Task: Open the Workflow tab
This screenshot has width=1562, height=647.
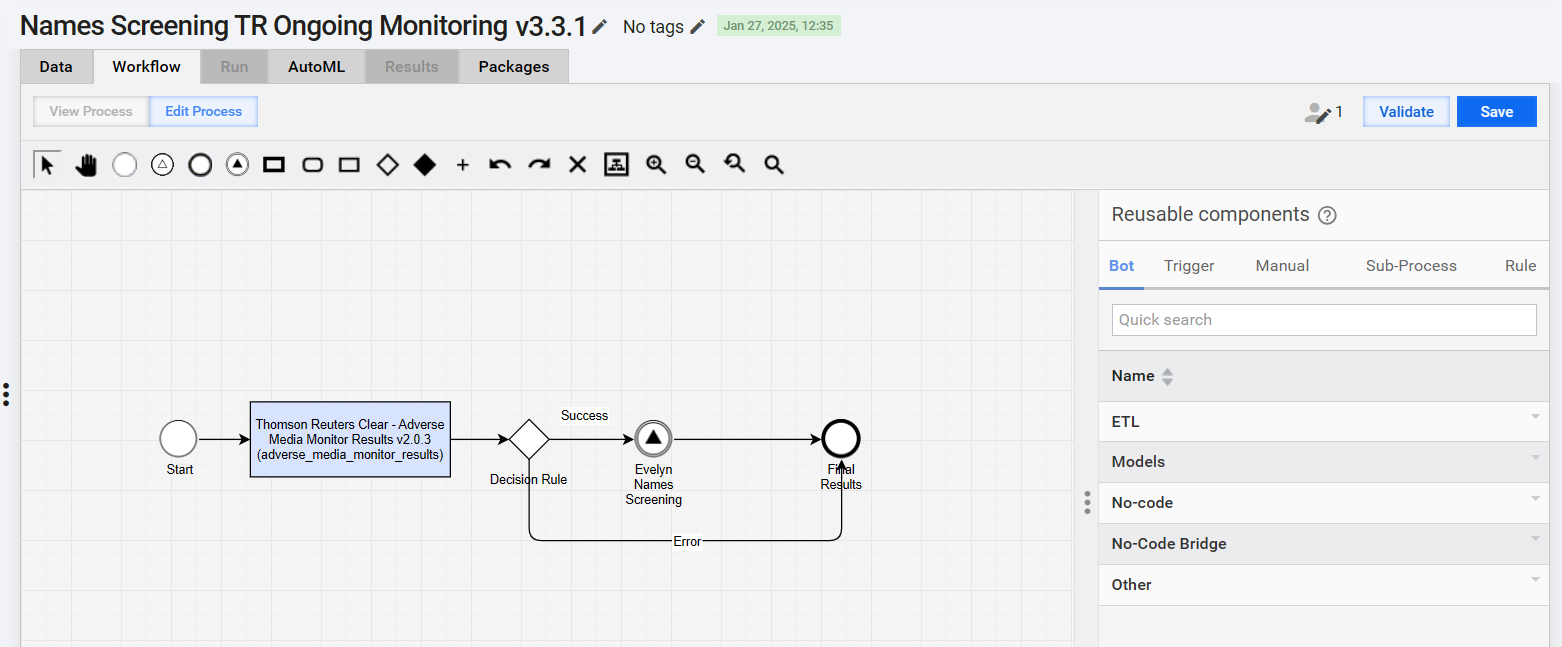Action: click(146, 67)
